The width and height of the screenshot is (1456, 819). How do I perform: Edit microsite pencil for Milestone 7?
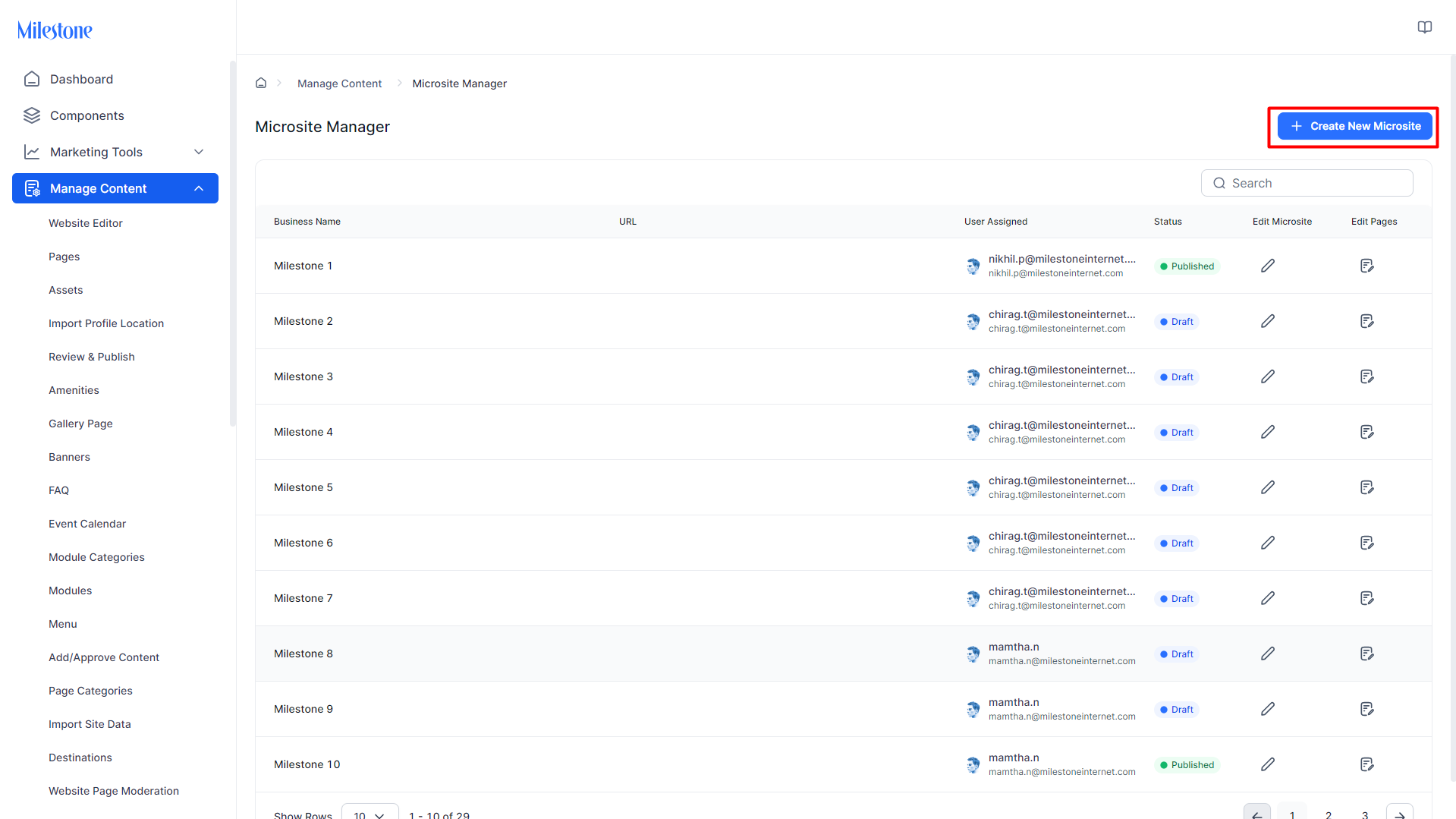(x=1268, y=598)
